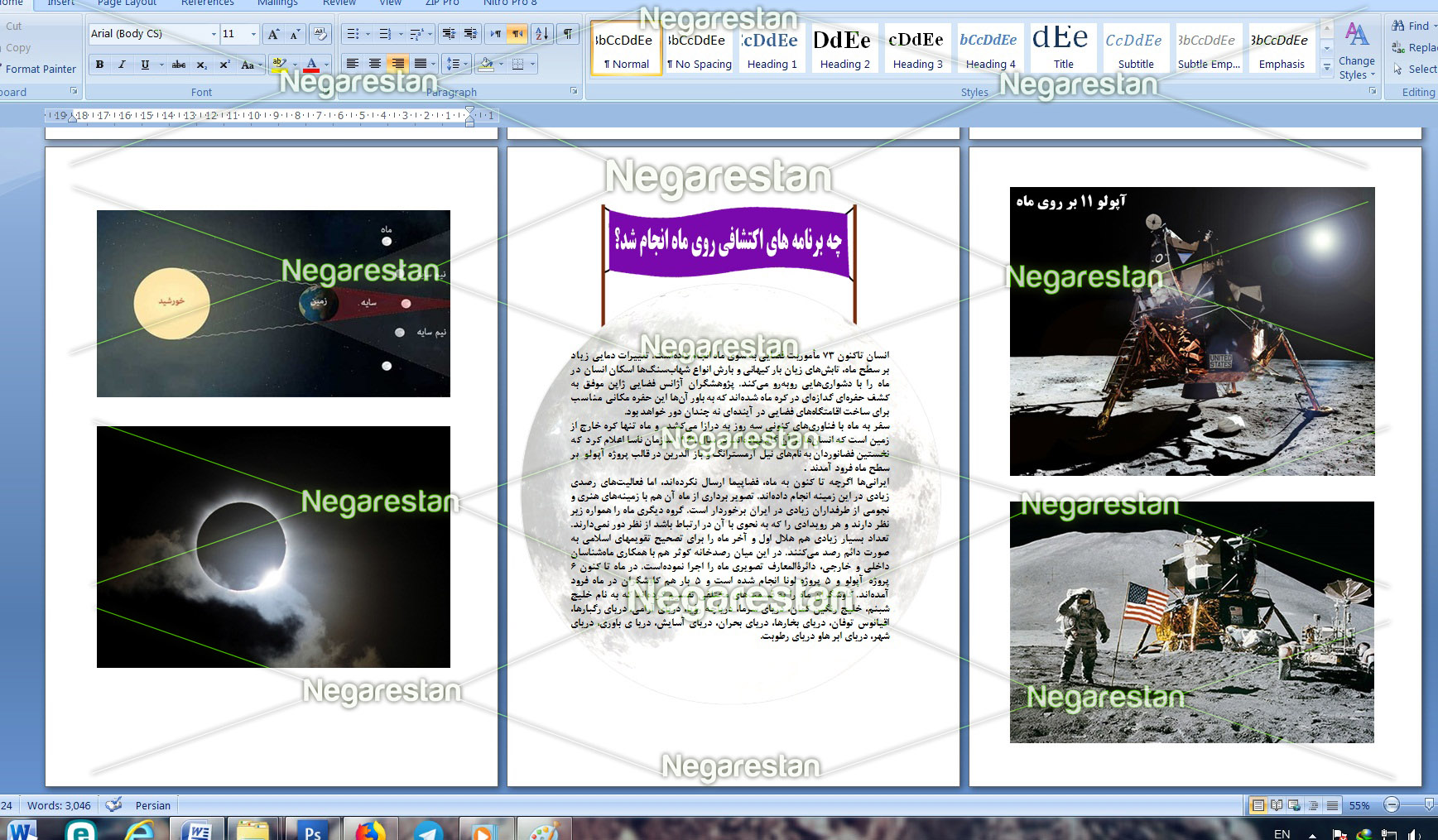Viewport: 1438px width, 840px height.
Task: Toggle Right-to-Left text direction
Action: [517, 34]
